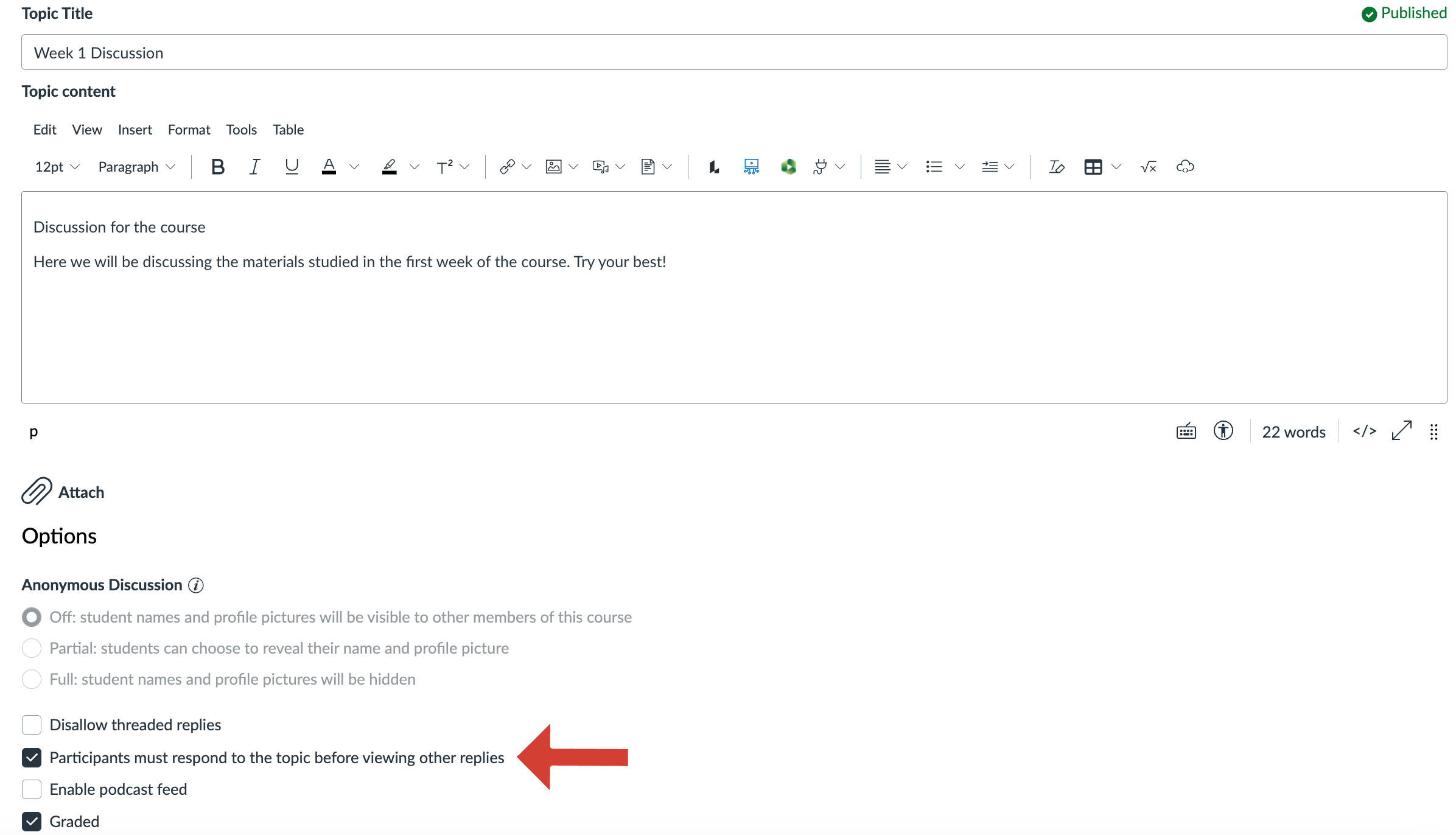Click the Topic Title input field
The width and height of the screenshot is (1456, 835).
733,53
